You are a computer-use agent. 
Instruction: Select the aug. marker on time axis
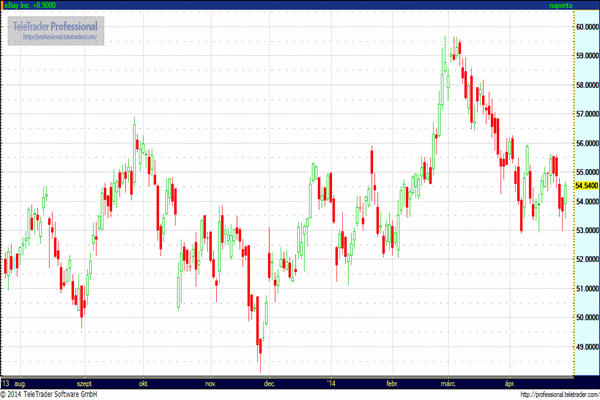coord(20,383)
